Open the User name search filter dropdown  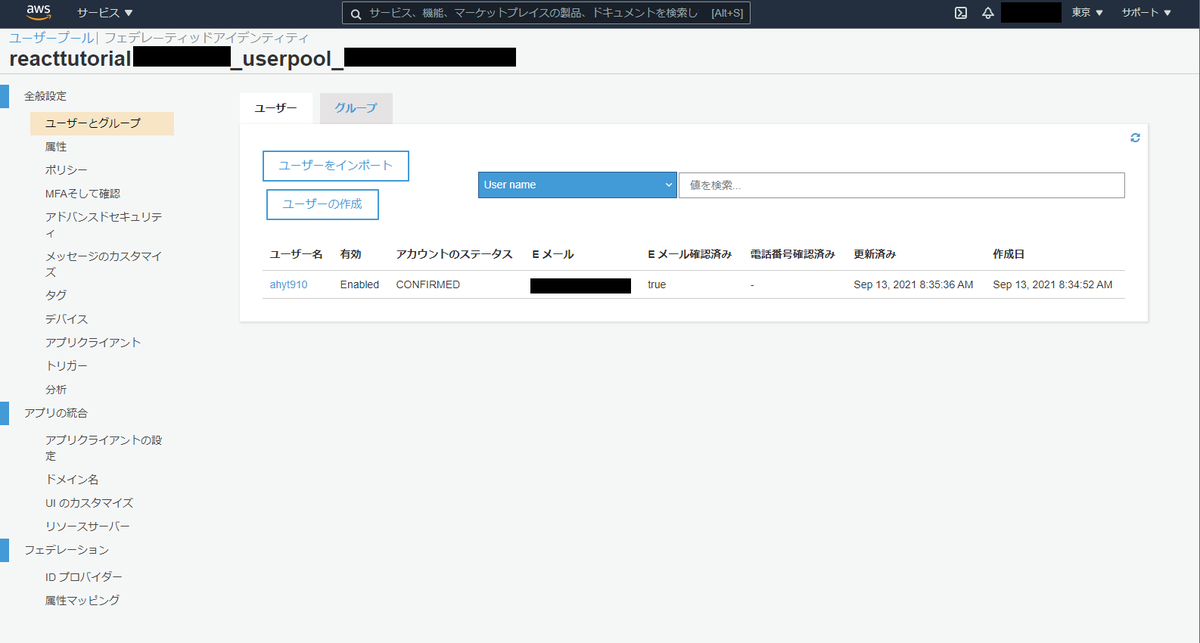click(x=577, y=185)
